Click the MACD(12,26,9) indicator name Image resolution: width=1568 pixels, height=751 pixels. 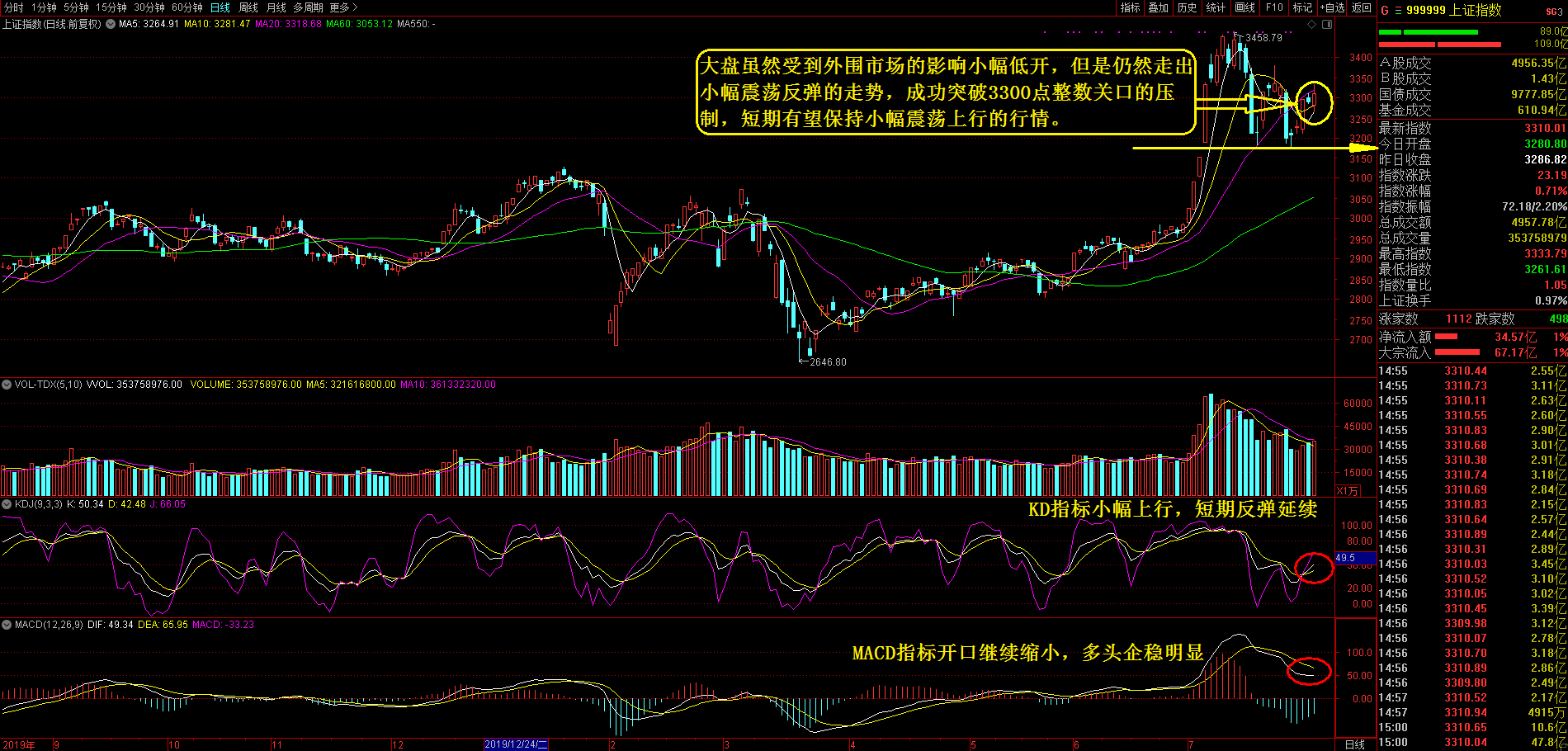coord(49,625)
